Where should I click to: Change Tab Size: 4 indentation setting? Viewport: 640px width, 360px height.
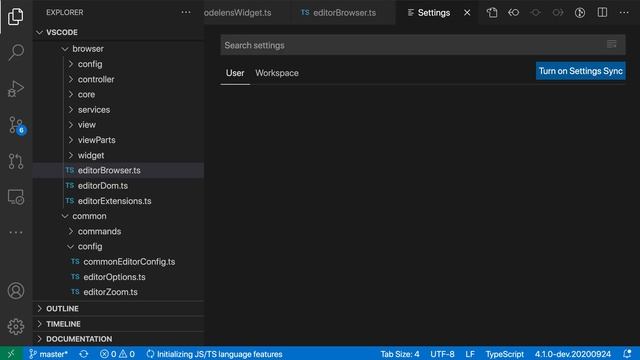click(x=400, y=354)
